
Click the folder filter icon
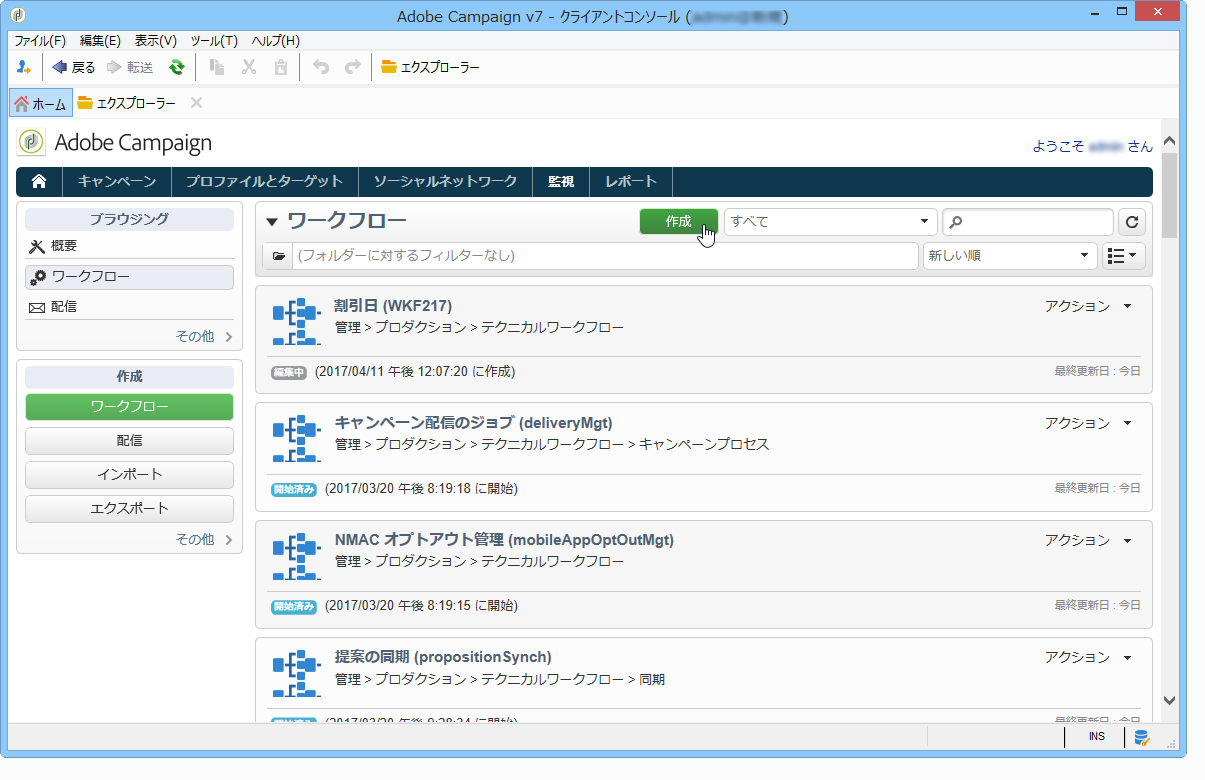pyautogui.click(x=278, y=256)
